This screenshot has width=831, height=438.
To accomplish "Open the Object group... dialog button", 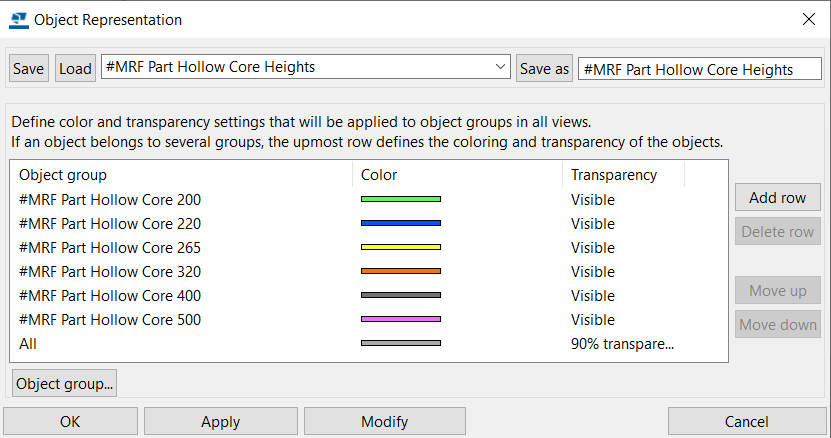I will point(64,383).
